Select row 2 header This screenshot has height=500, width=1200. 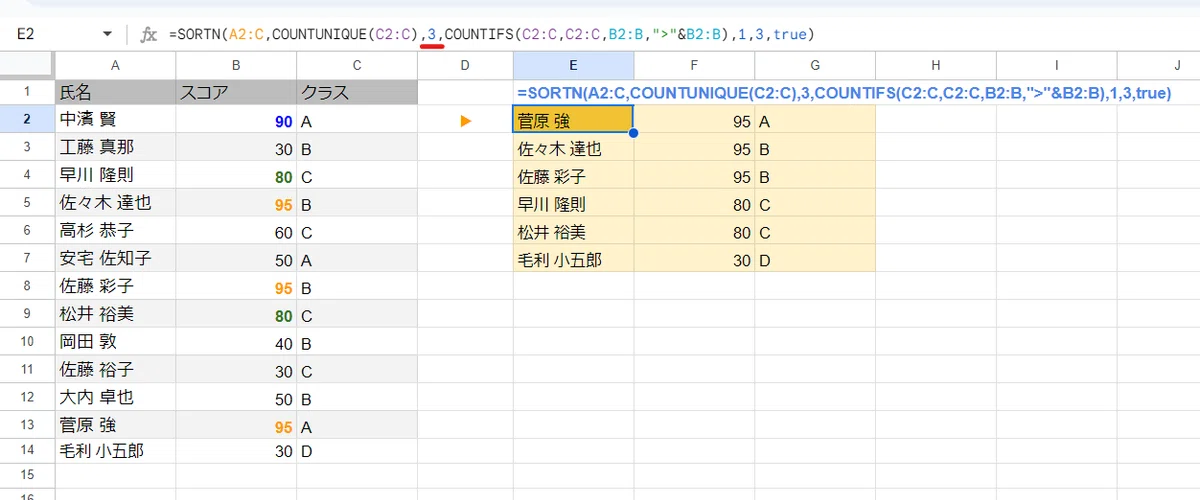point(27,120)
